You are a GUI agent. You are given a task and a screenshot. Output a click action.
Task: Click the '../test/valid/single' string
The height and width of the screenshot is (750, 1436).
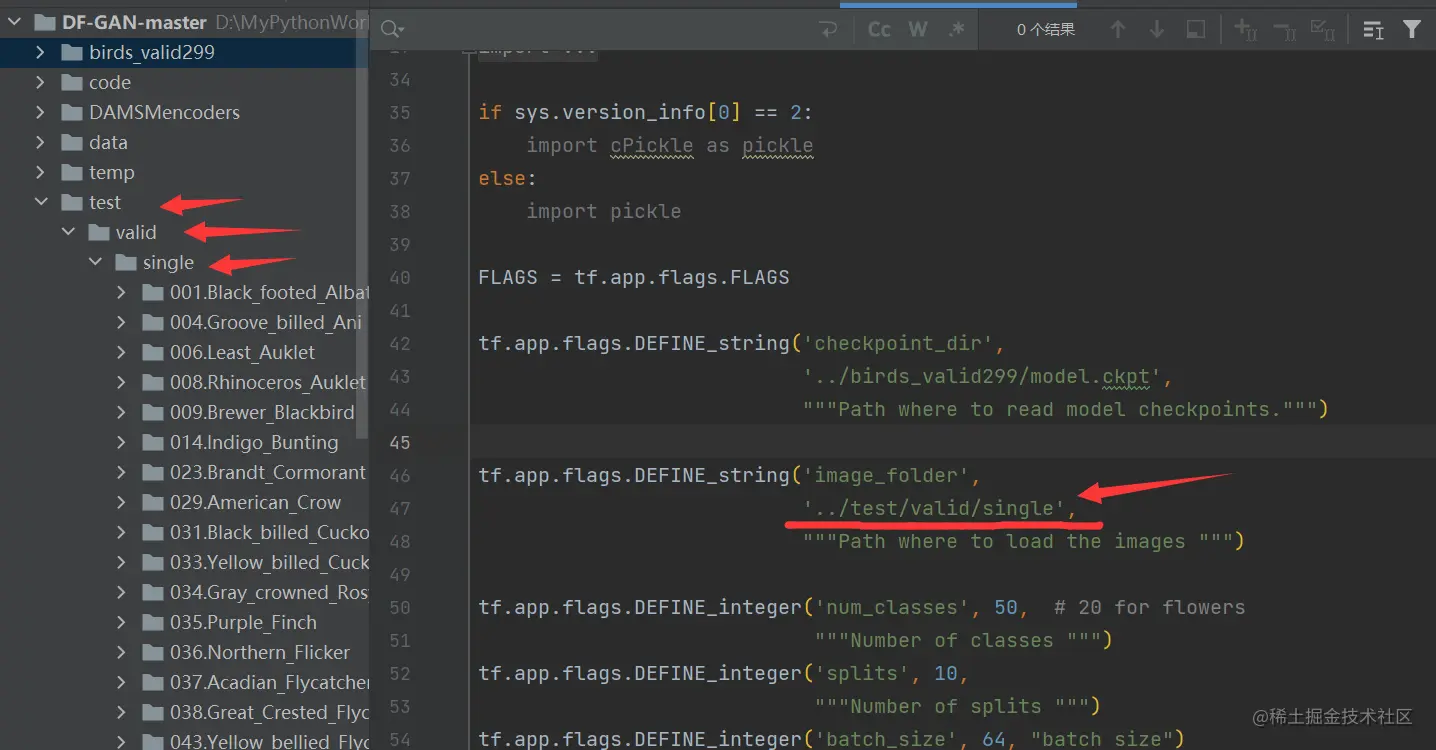934,508
